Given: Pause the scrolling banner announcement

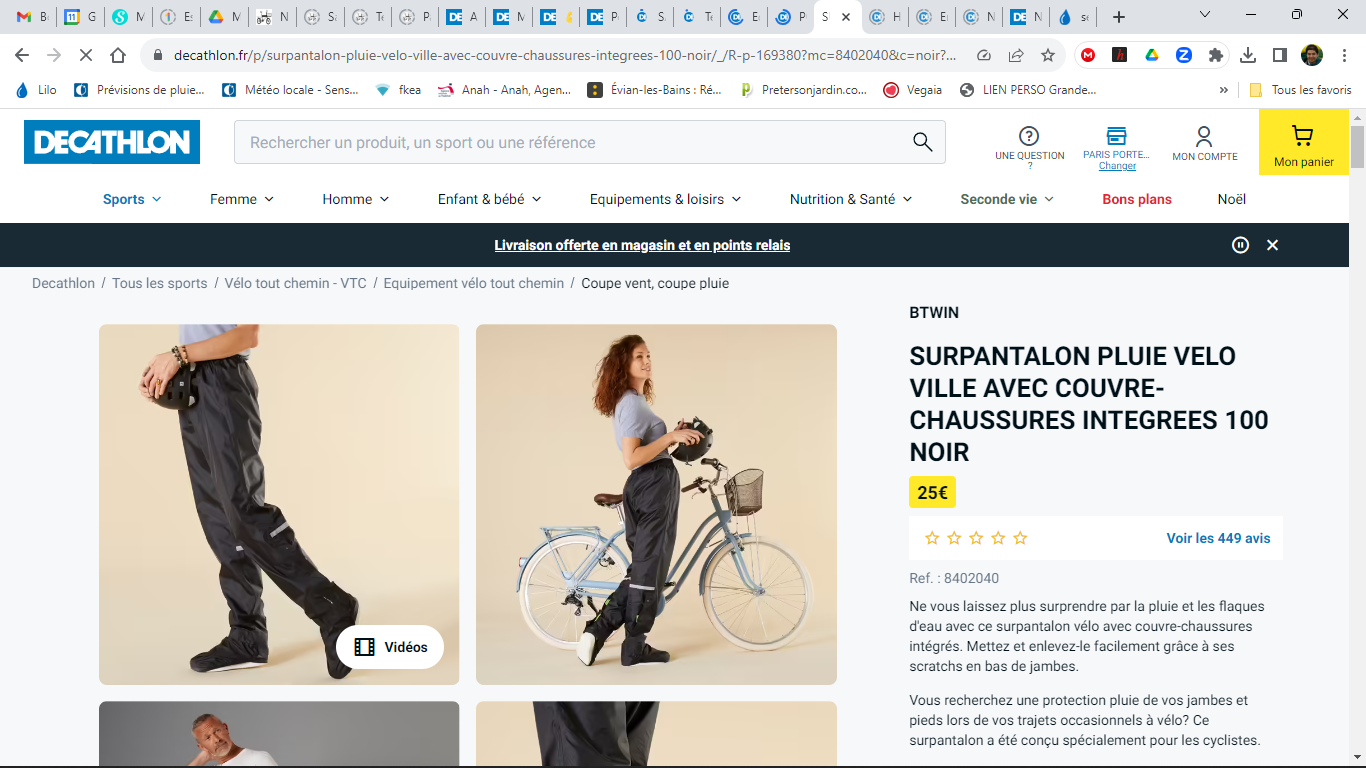Looking at the screenshot, I should (1240, 245).
